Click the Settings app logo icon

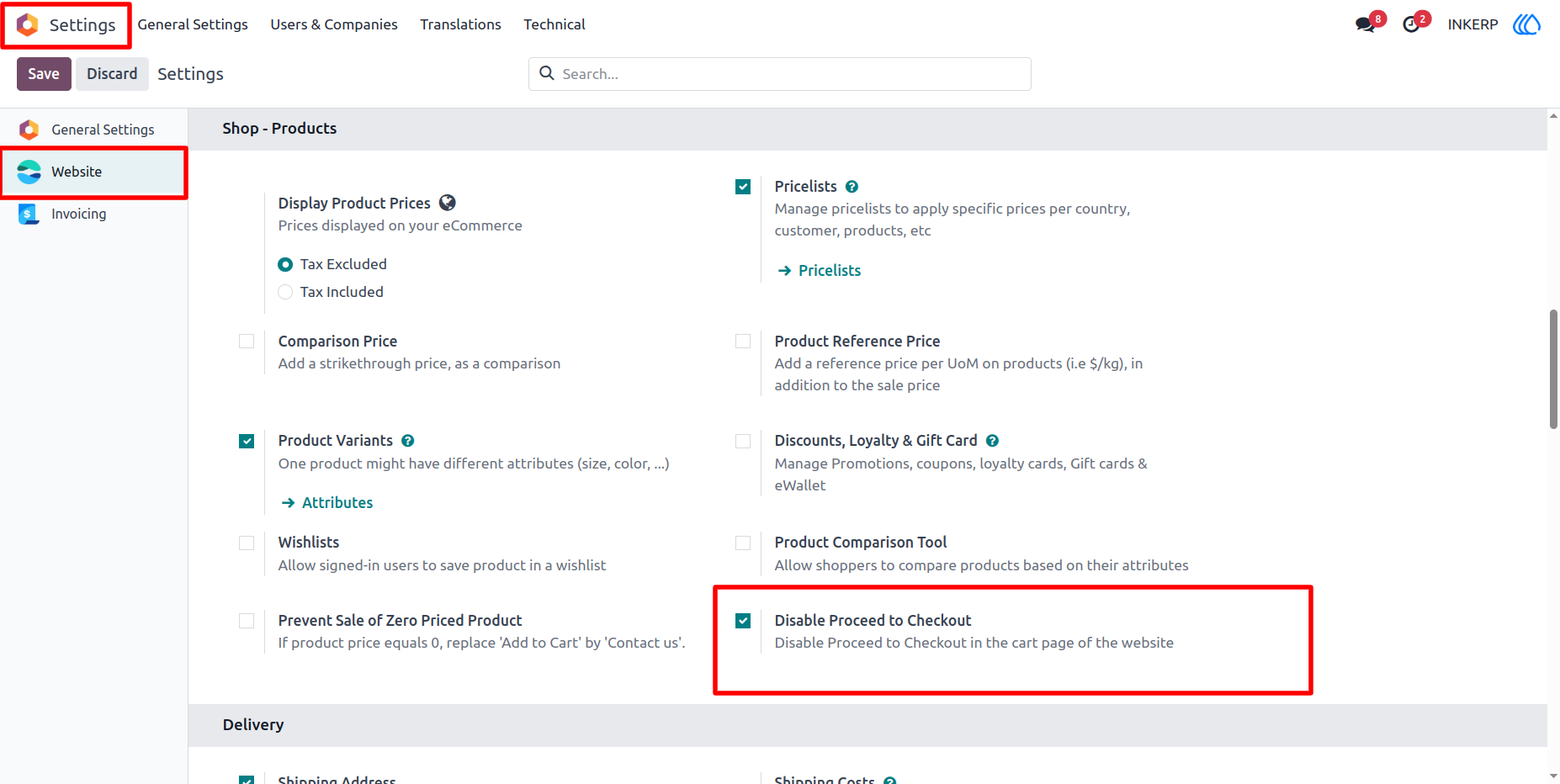28,25
